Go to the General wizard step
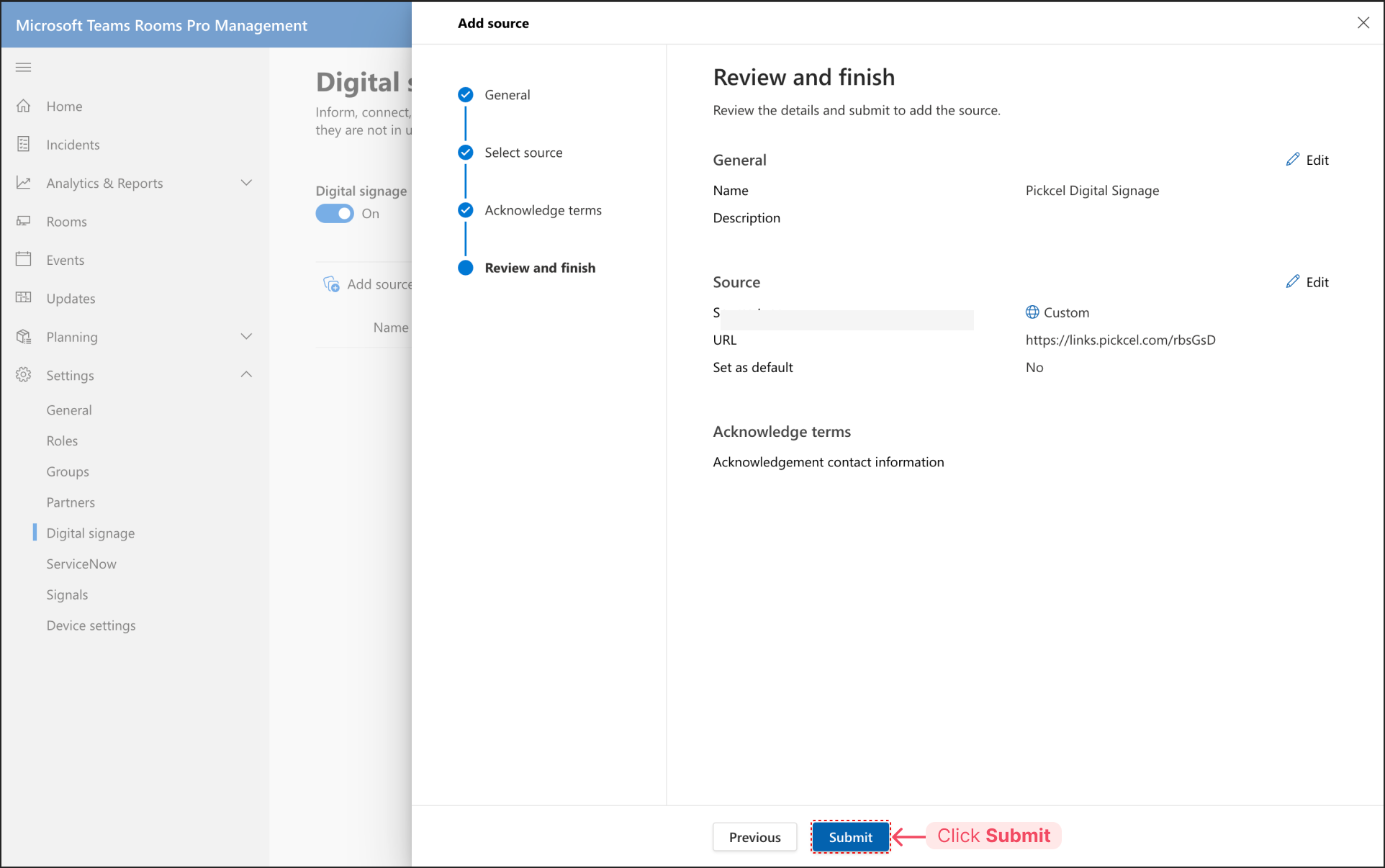The image size is (1385, 868). pos(507,95)
